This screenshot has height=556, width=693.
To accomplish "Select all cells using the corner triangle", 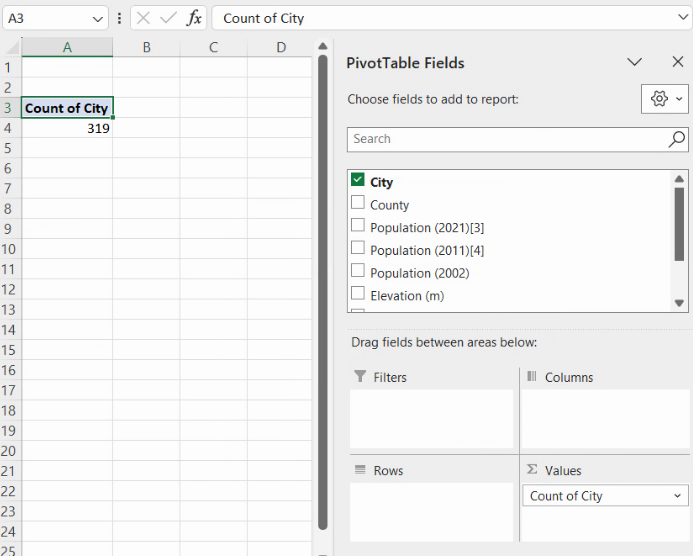I will (11, 48).
